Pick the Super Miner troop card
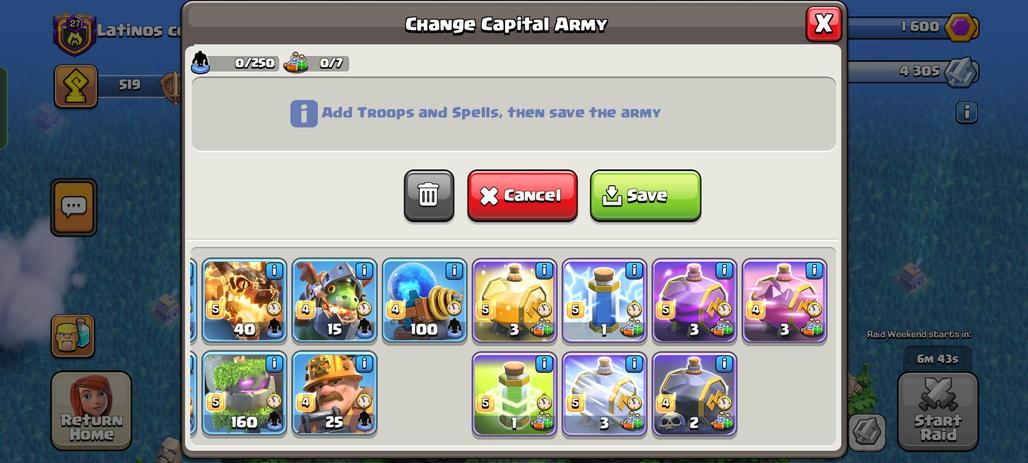Viewport: 1028px width, 463px height. coord(334,393)
